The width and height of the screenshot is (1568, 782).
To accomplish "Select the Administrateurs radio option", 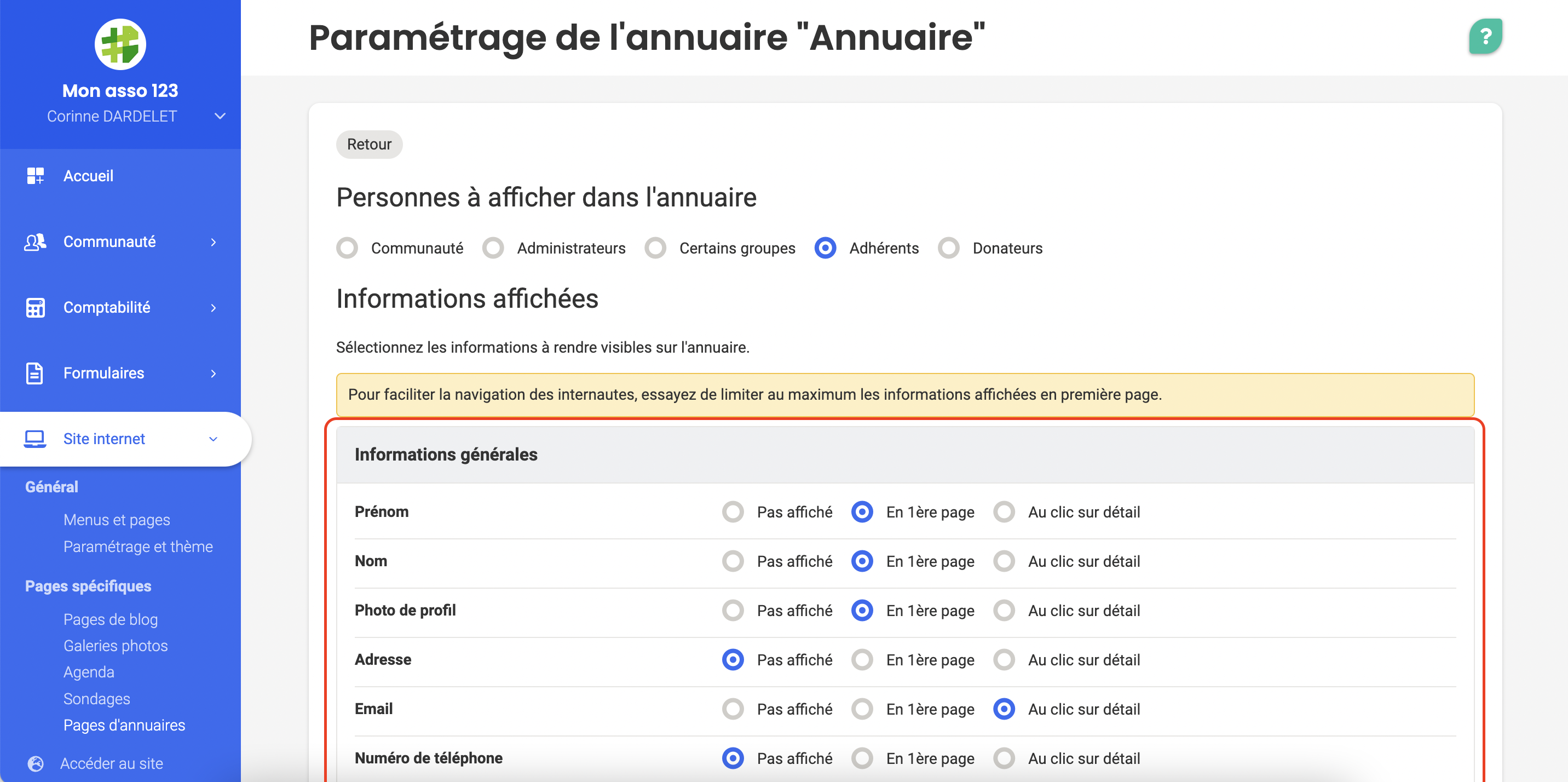I will (x=493, y=248).
